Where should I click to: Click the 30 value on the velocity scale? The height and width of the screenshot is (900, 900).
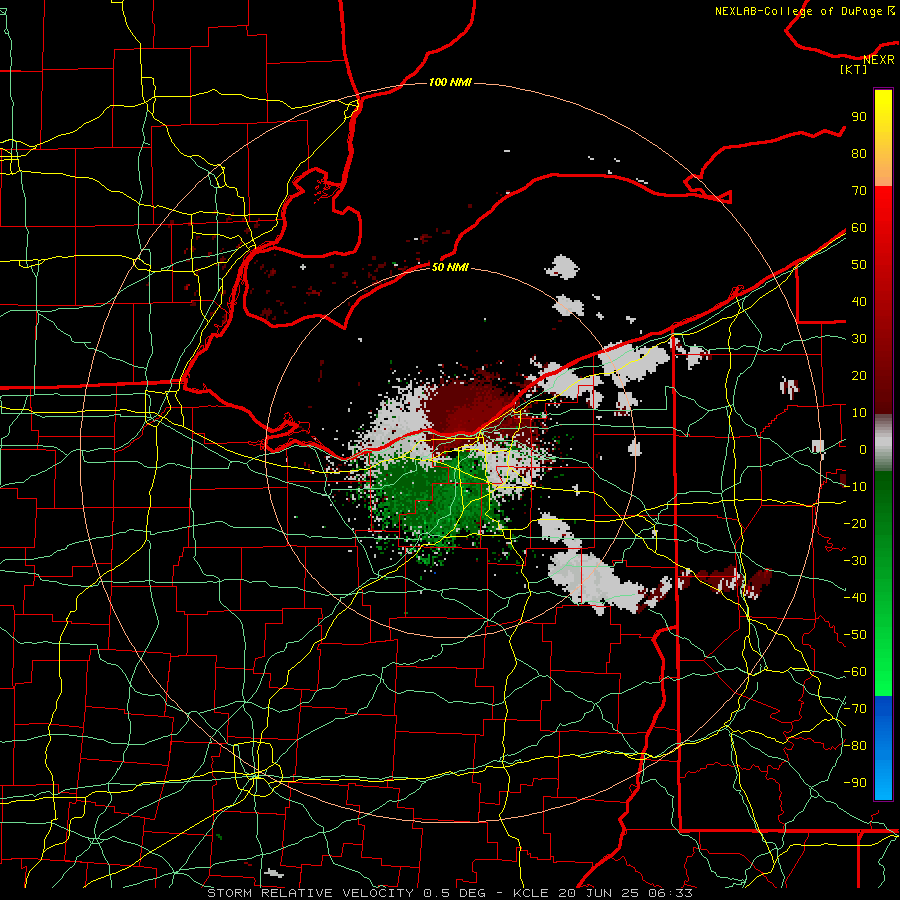click(859, 339)
